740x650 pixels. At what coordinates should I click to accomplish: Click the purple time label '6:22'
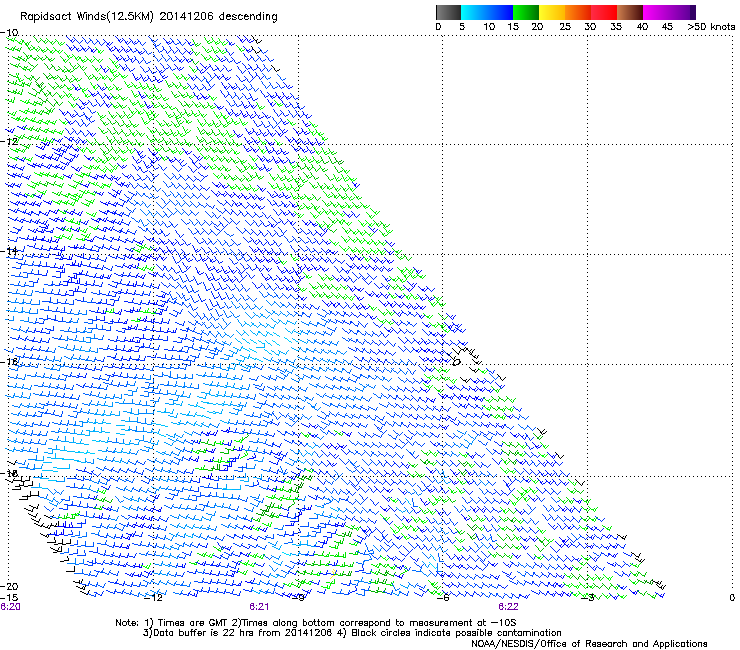pos(508,607)
